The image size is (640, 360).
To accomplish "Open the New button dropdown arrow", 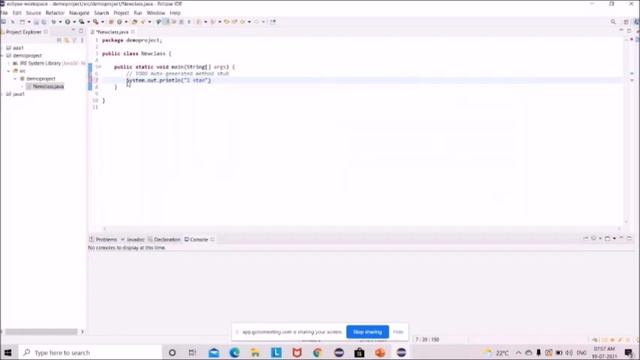I will [x=29, y=22].
